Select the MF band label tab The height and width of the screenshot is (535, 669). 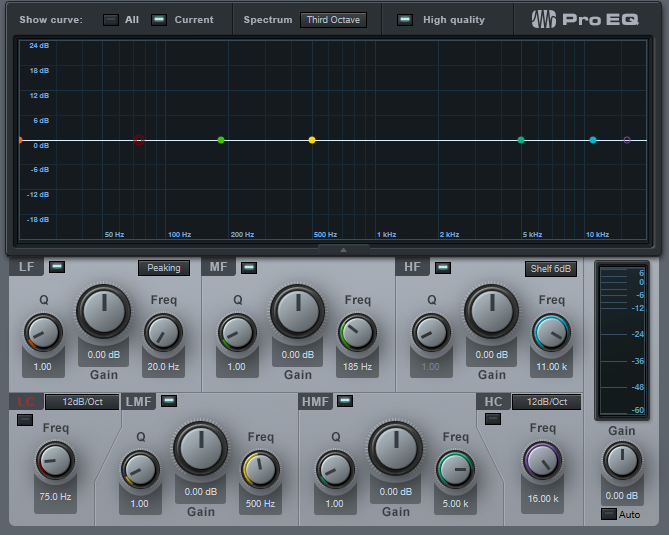coord(218,267)
